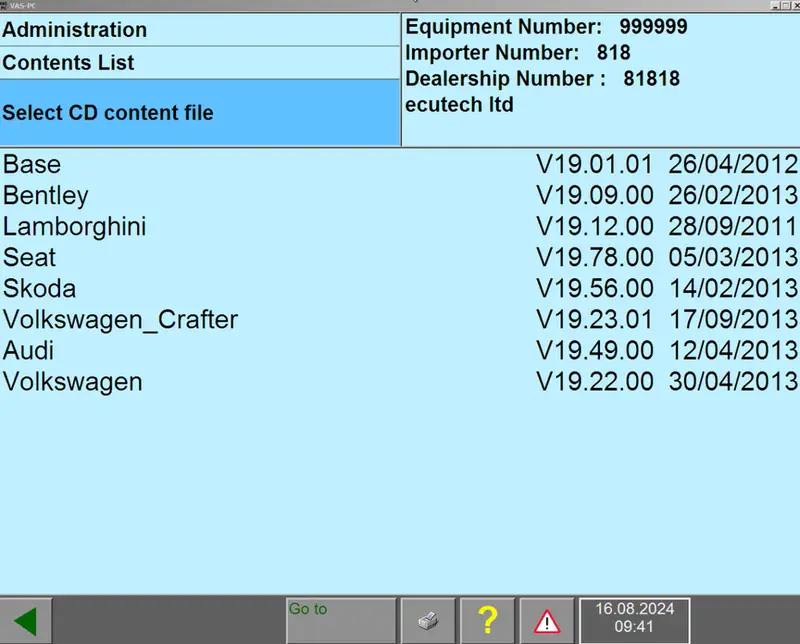Click the date 26/02/2013
800x644 pixels.
coord(733,195)
